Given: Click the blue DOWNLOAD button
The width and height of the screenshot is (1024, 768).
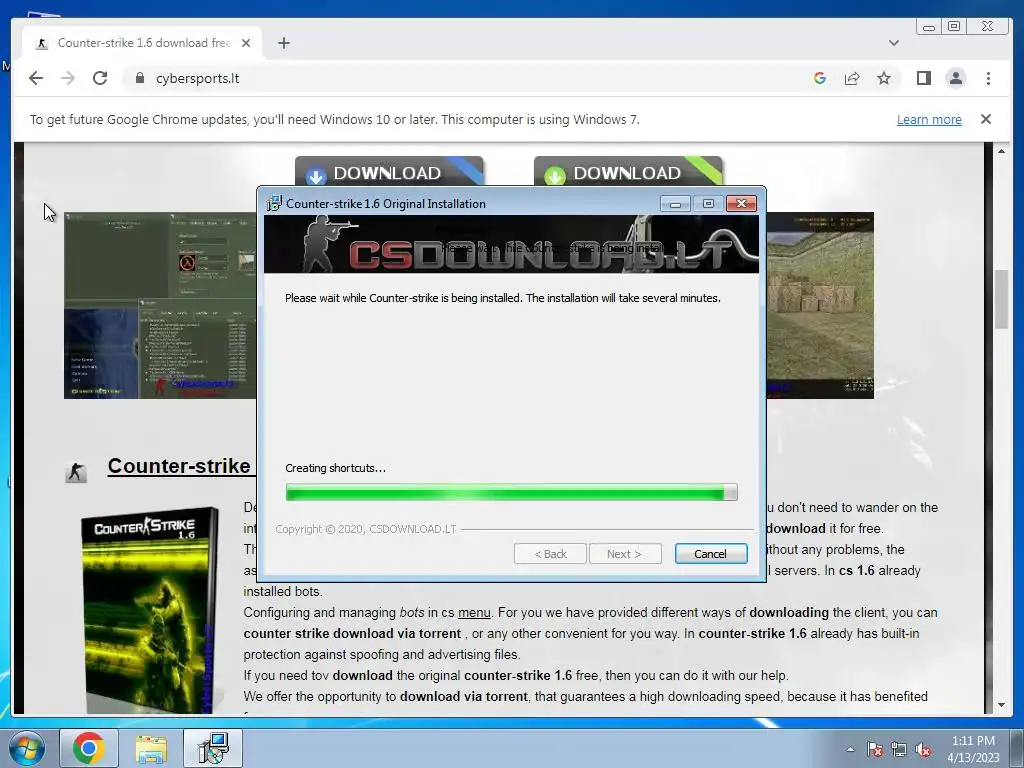Looking at the screenshot, I should [x=389, y=172].
